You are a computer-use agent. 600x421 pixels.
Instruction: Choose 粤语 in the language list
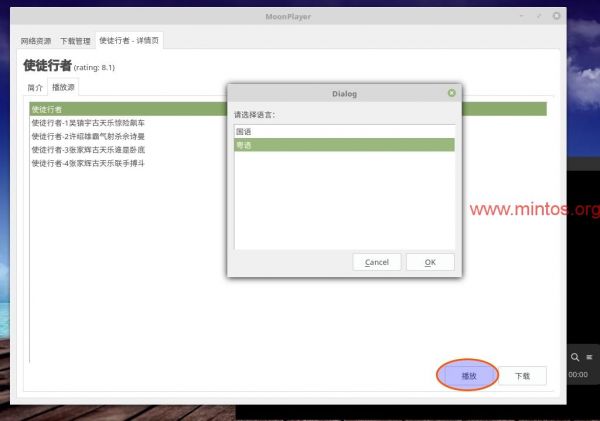coord(244,145)
